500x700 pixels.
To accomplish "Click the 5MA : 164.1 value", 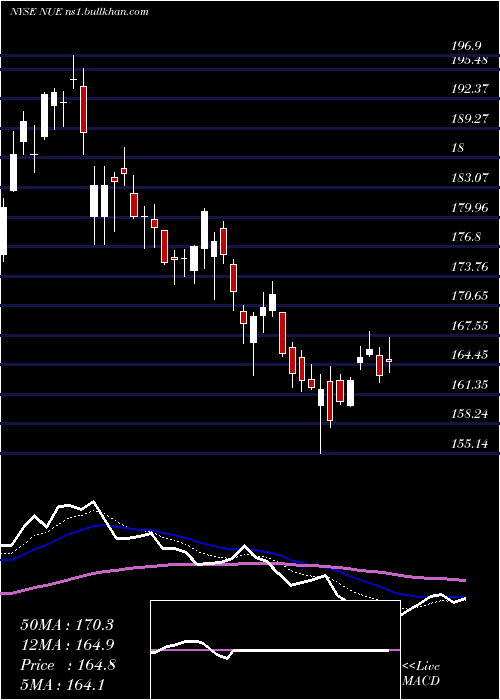I will click(62, 684).
